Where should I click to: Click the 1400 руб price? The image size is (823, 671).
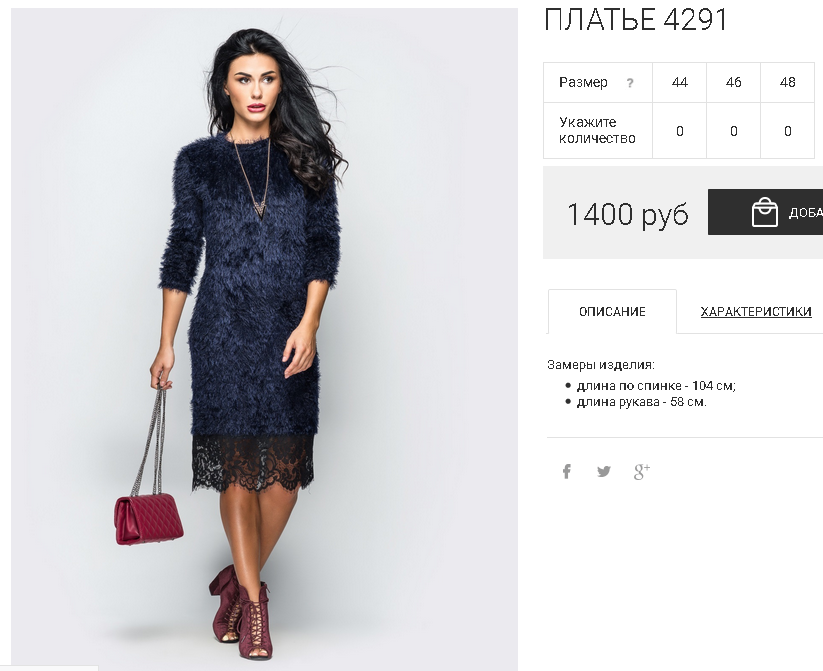628,214
